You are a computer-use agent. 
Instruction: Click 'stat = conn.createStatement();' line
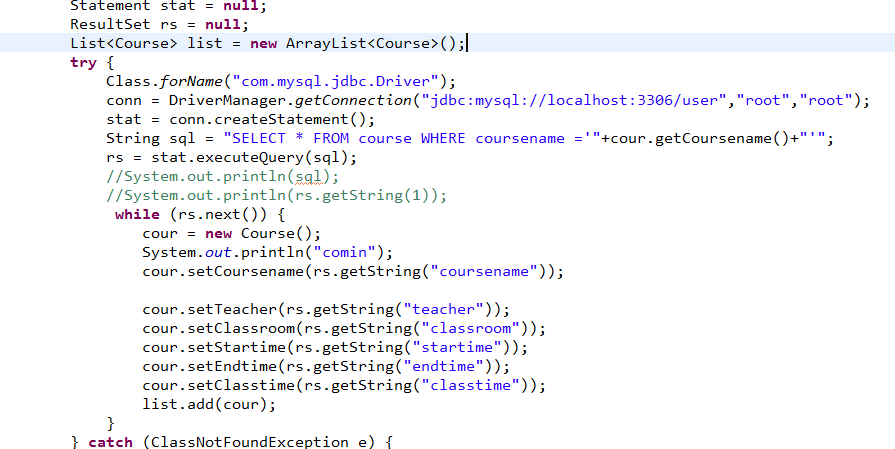241,120
